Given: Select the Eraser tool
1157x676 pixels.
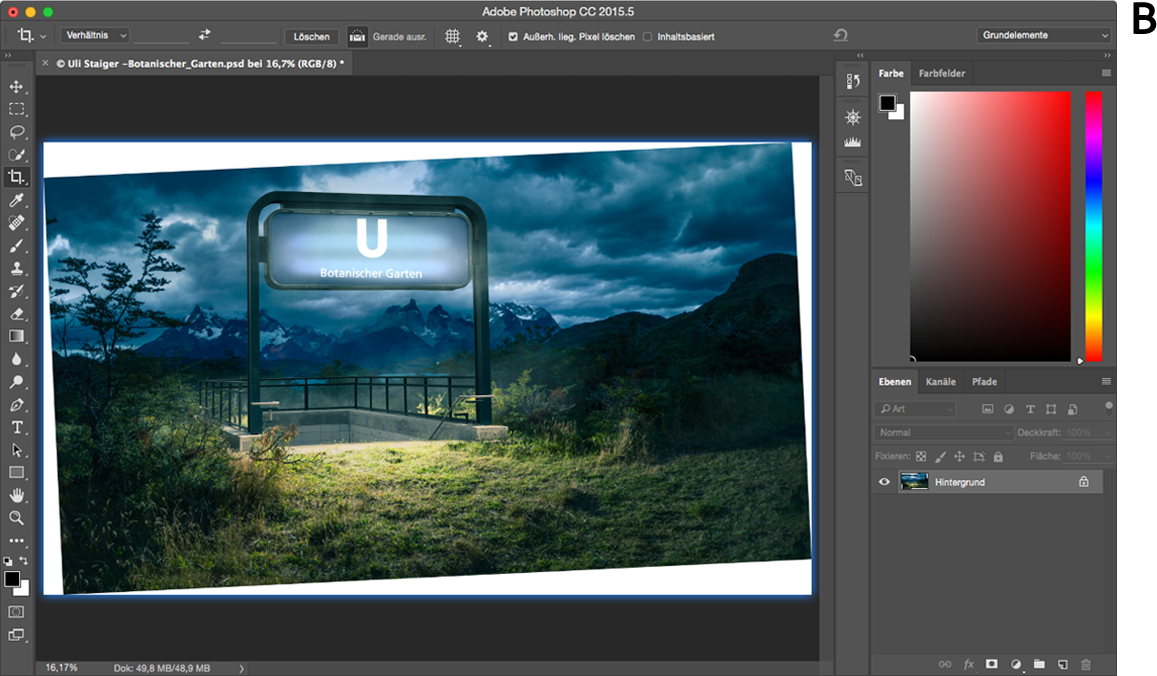Looking at the screenshot, I should click(16, 314).
